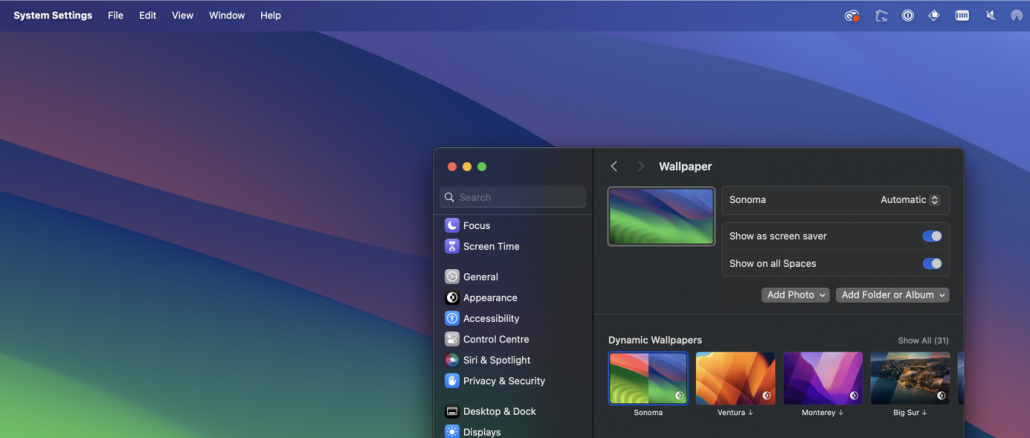1030x438 pixels.
Task: Click the 'Sonoma' label under first thumbnail
Action: point(648,413)
